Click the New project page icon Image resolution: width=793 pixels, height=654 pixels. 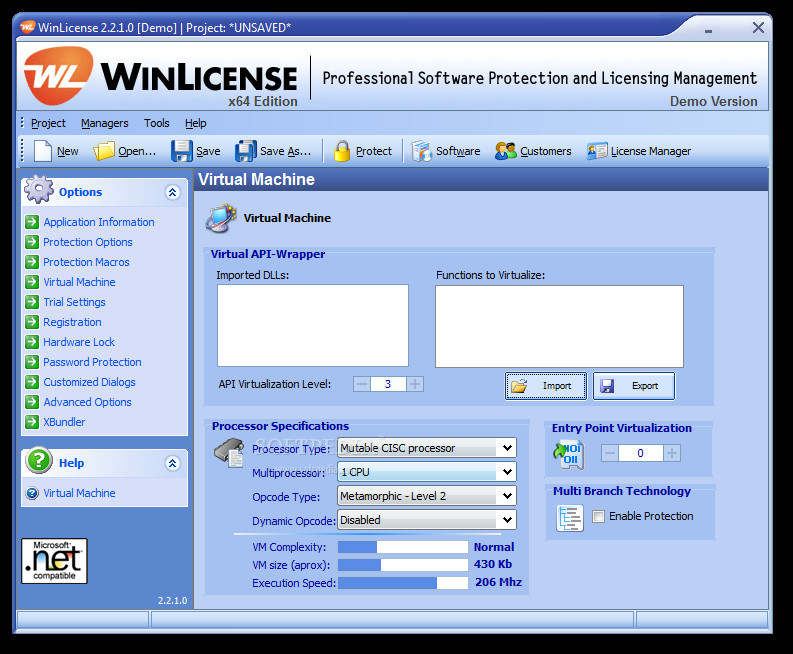(x=43, y=151)
